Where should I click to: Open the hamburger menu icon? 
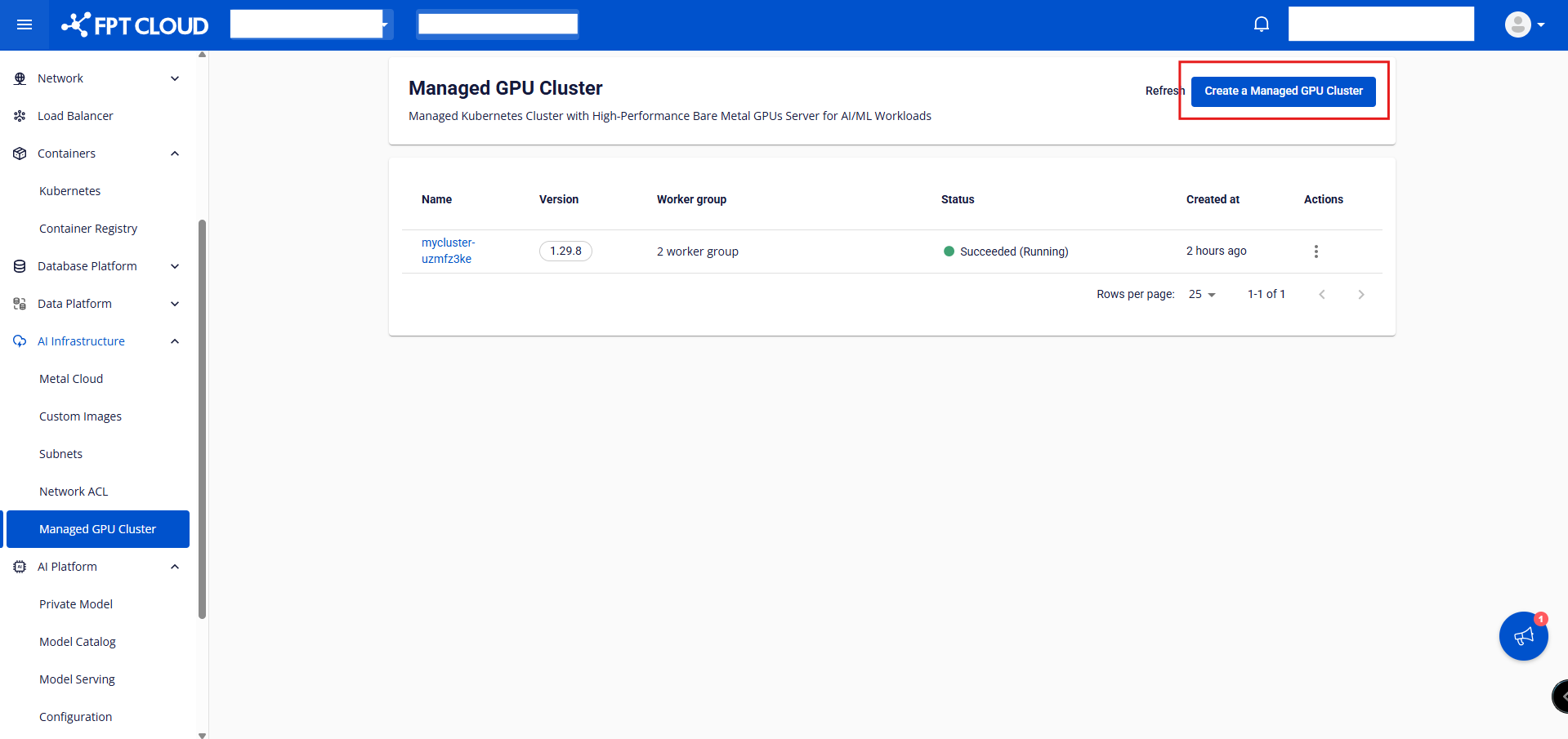tap(25, 24)
